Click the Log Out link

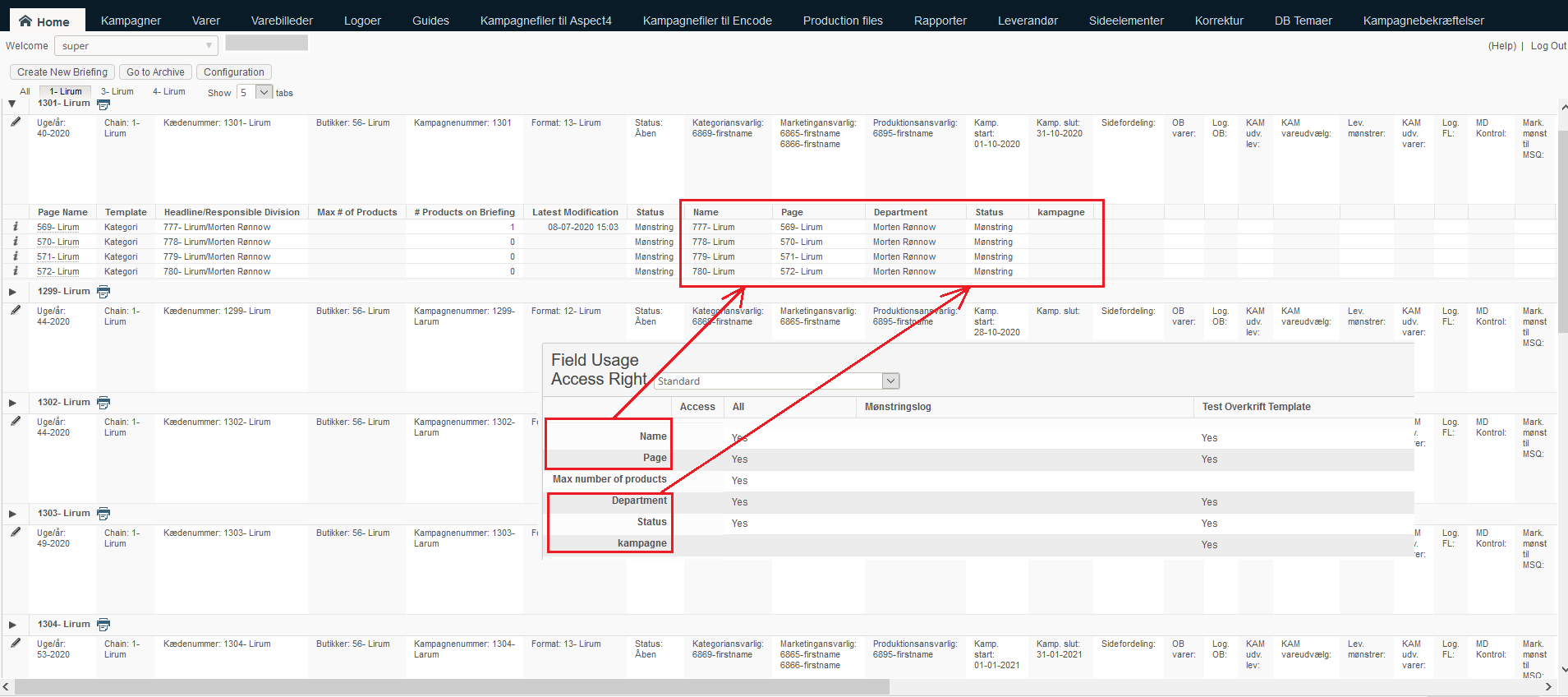tap(1548, 46)
